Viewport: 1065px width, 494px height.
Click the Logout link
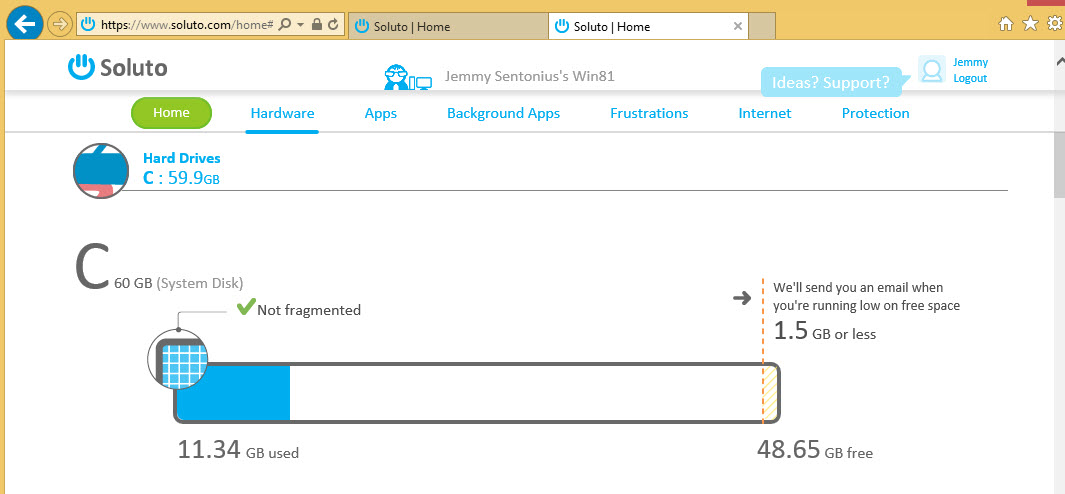(970, 78)
